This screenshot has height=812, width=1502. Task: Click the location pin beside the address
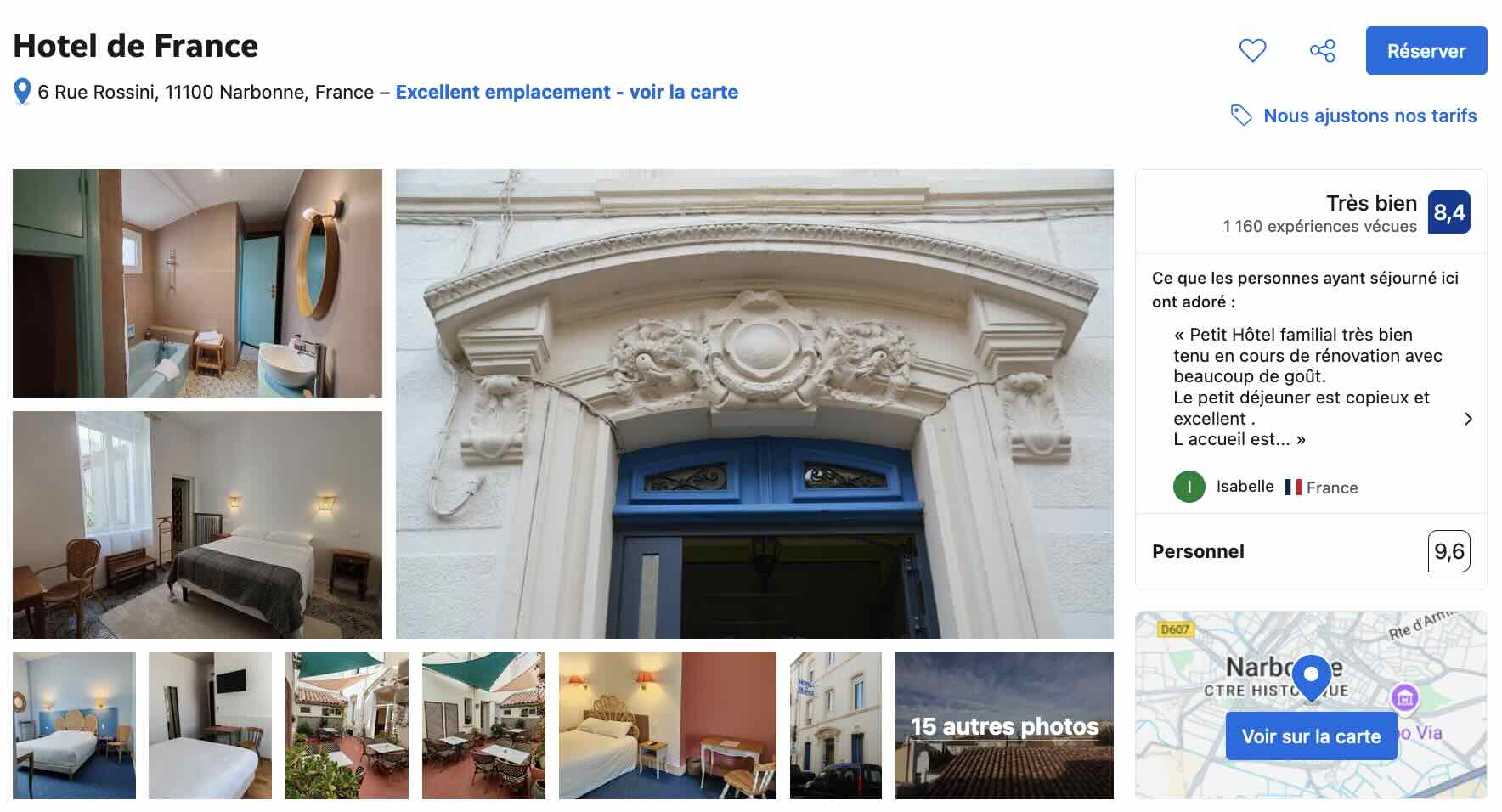point(23,92)
